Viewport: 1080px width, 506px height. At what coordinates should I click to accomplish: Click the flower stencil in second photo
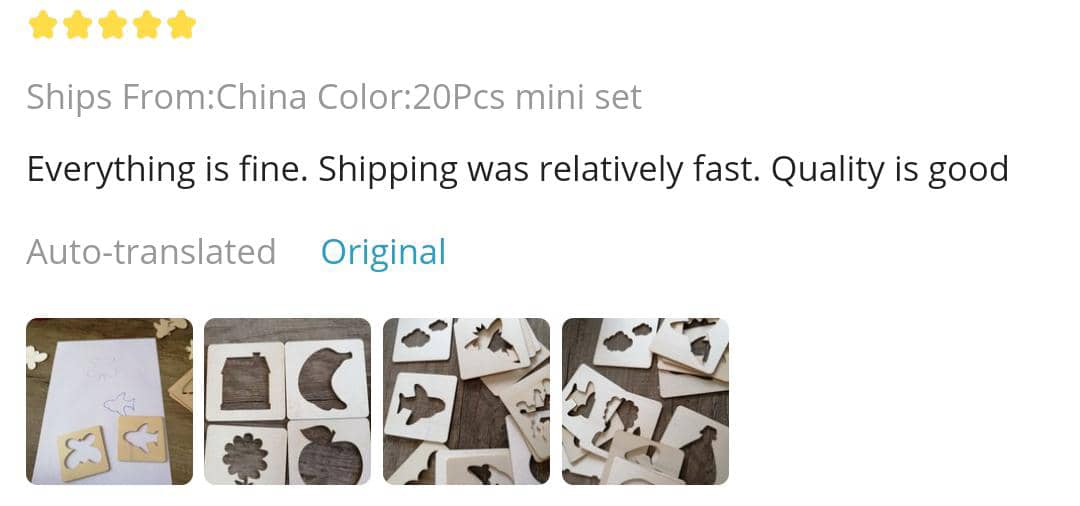(243, 457)
